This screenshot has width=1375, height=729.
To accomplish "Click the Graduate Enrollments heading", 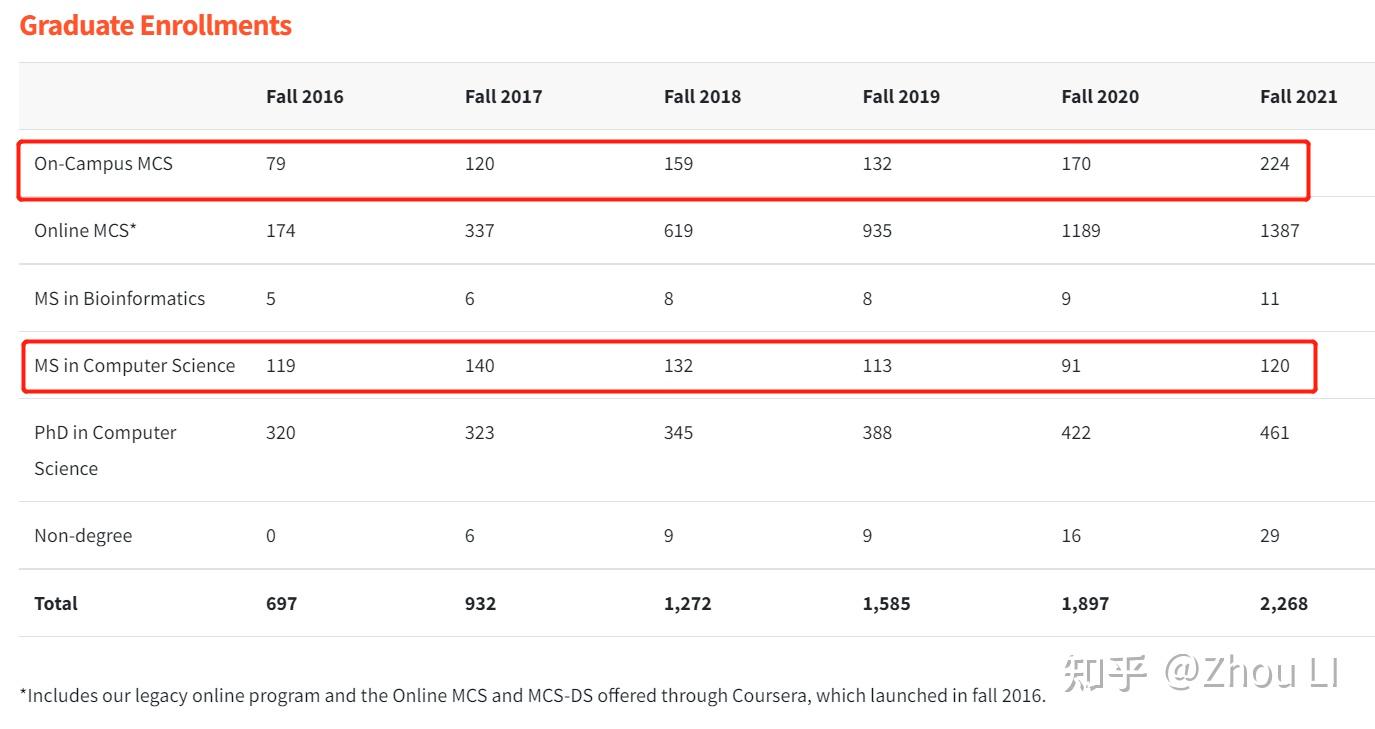I will (155, 25).
